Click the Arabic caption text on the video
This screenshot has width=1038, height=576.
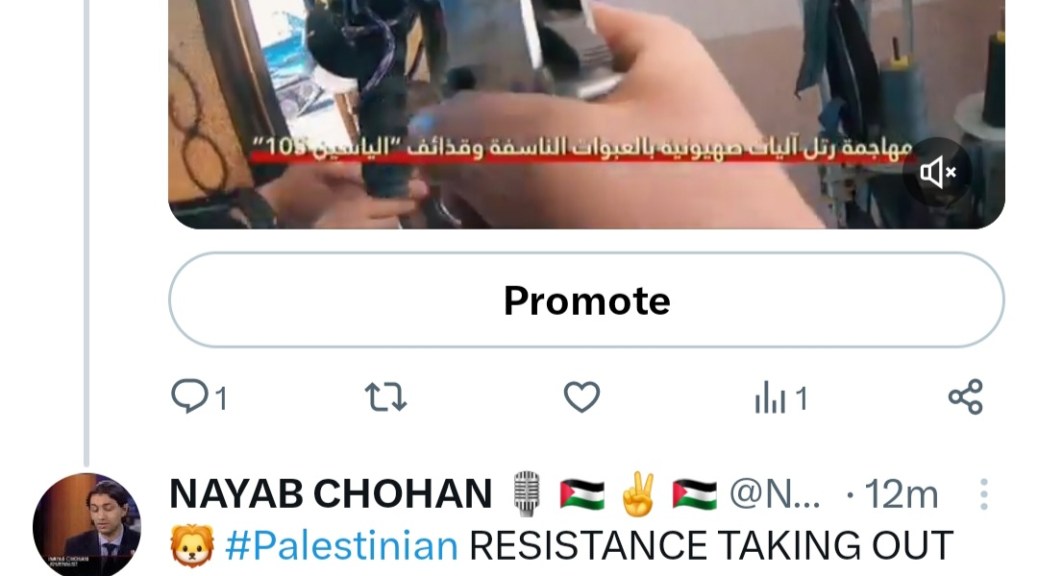[x=583, y=148]
